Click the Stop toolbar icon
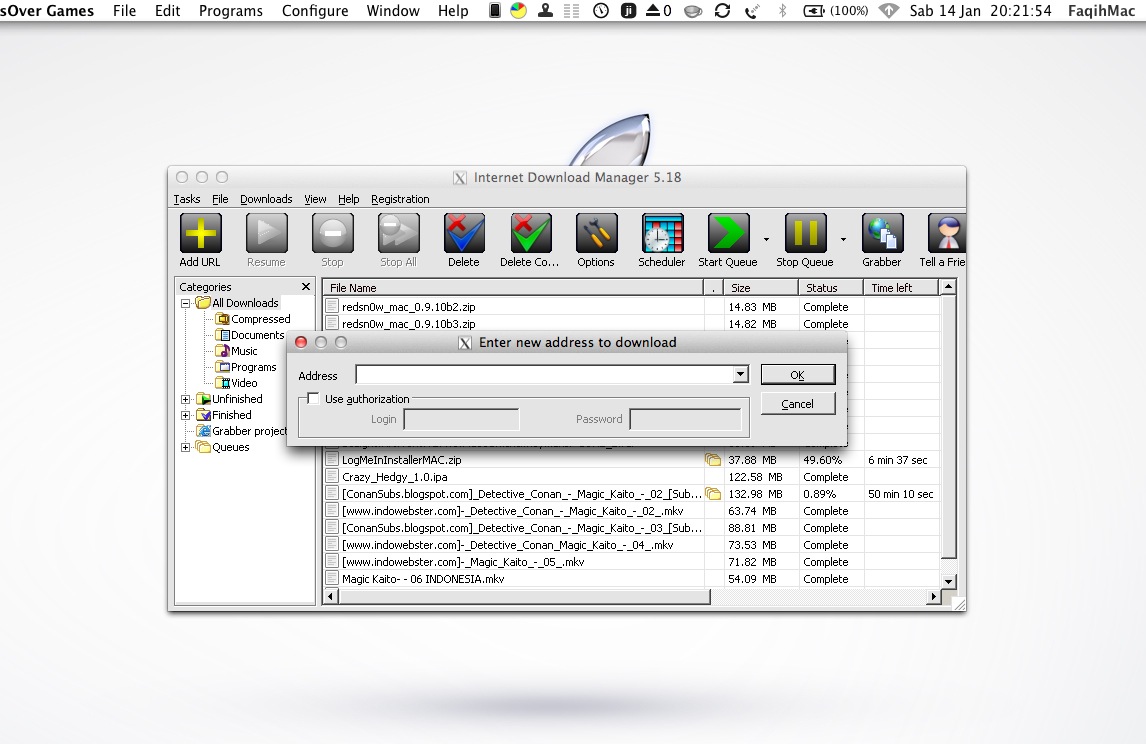 pos(333,234)
